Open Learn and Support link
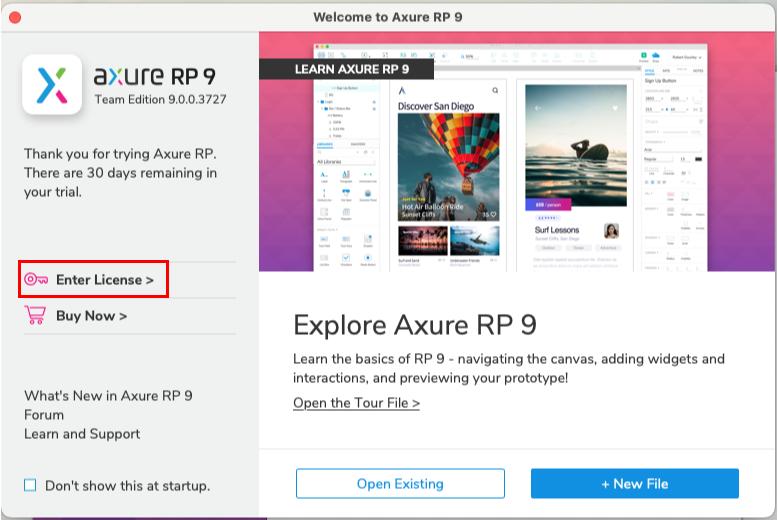The image size is (778, 520). pos(82,434)
